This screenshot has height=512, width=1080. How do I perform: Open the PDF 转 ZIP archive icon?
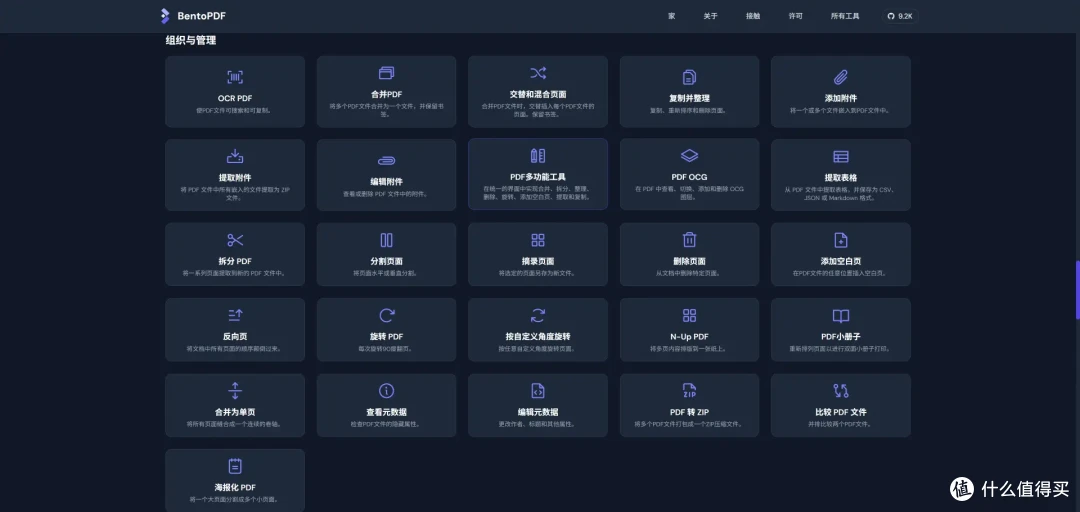(689, 391)
